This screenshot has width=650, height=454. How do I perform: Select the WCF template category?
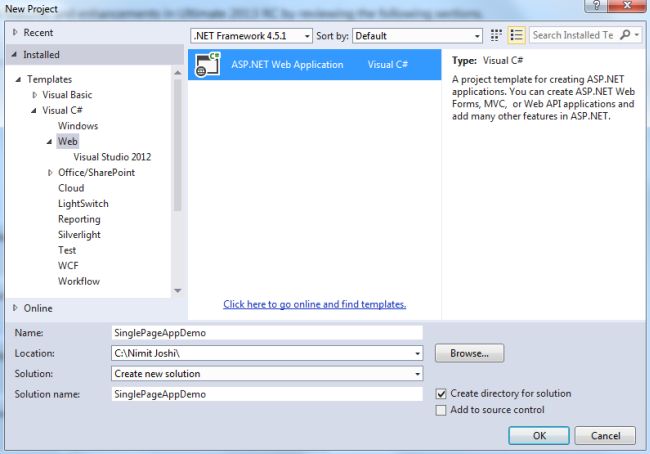coord(68,266)
